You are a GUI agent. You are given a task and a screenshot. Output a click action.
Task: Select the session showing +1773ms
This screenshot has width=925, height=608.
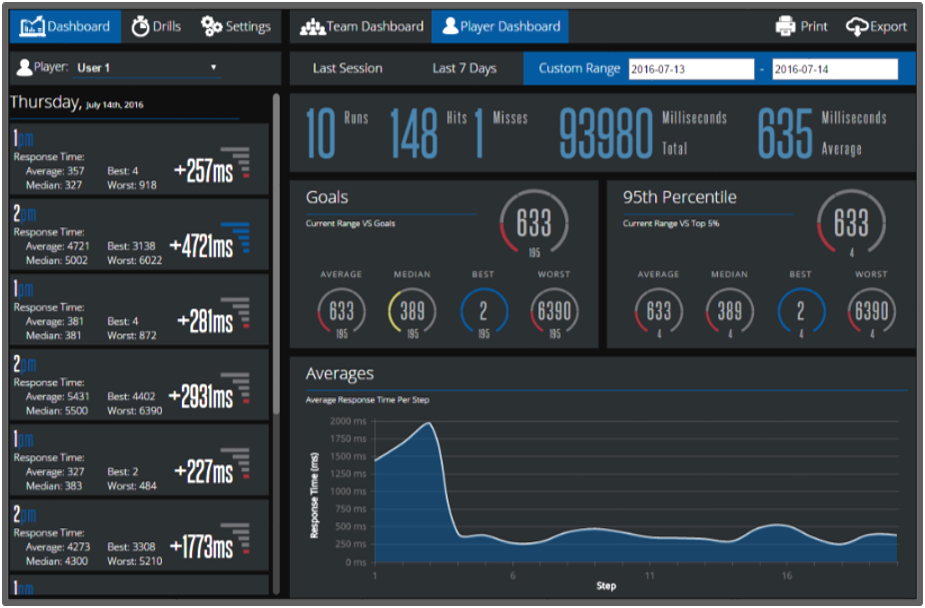(138, 536)
